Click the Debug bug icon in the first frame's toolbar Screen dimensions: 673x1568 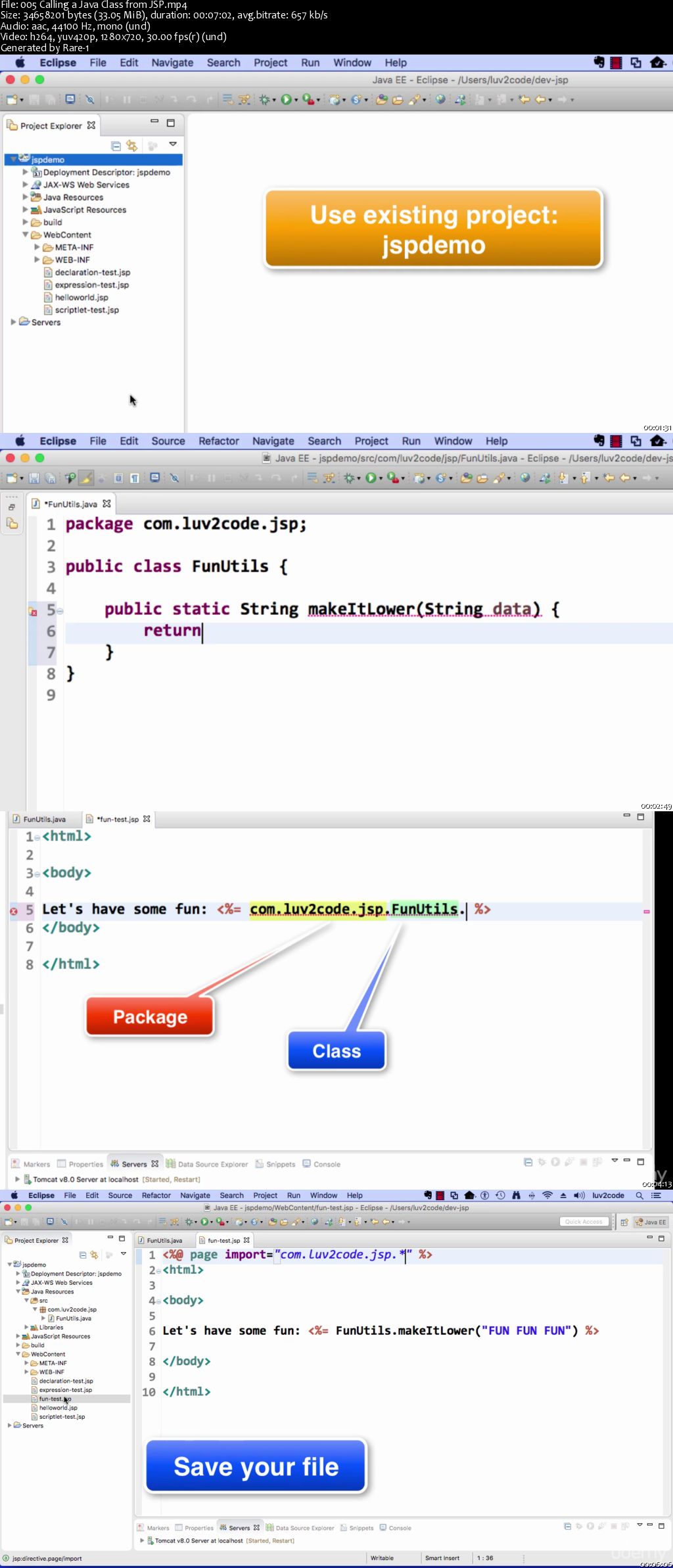pos(264,100)
